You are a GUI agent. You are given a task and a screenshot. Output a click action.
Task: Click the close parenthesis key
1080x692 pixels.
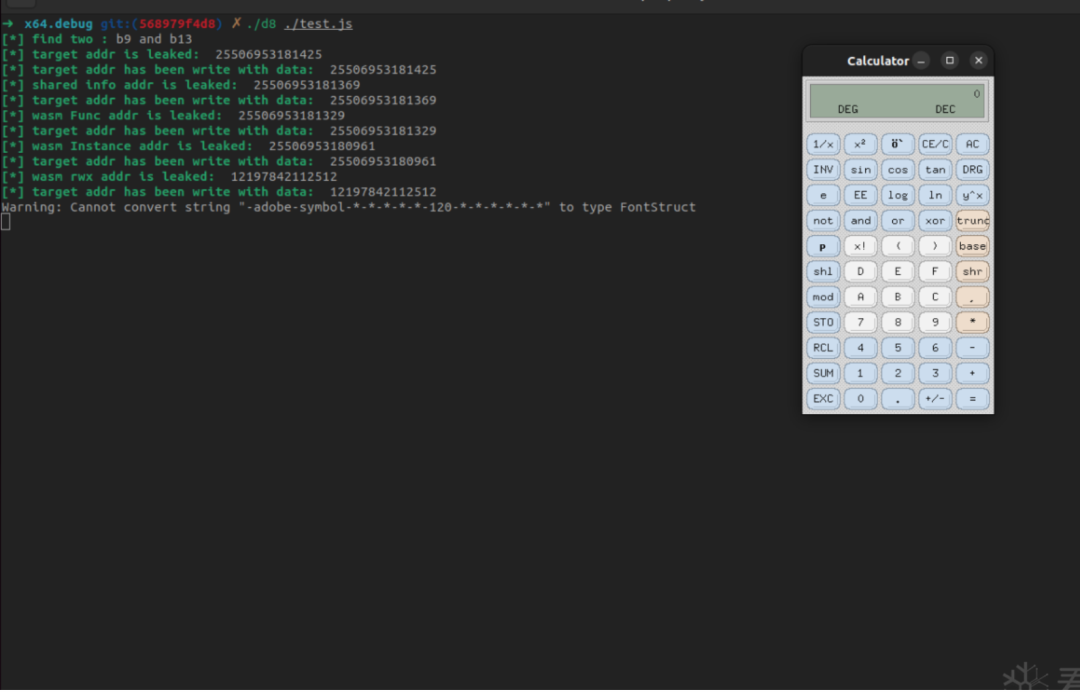[x=935, y=246]
